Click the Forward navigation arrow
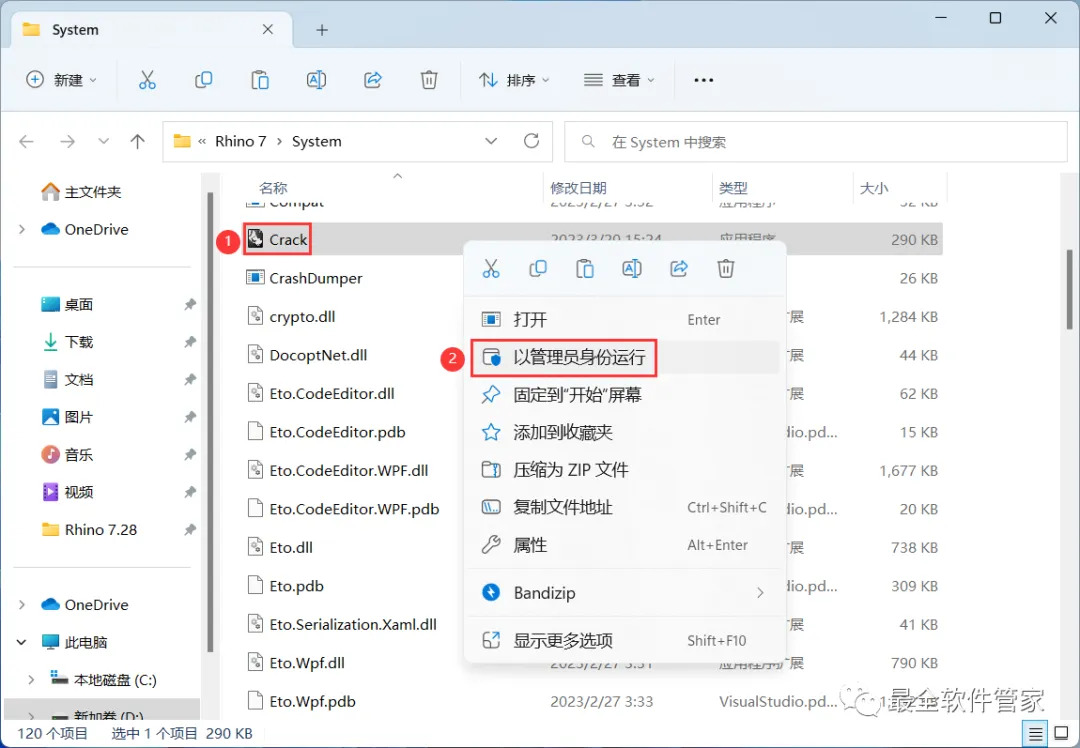Viewport: 1080px width, 748px height. (68, 141)
